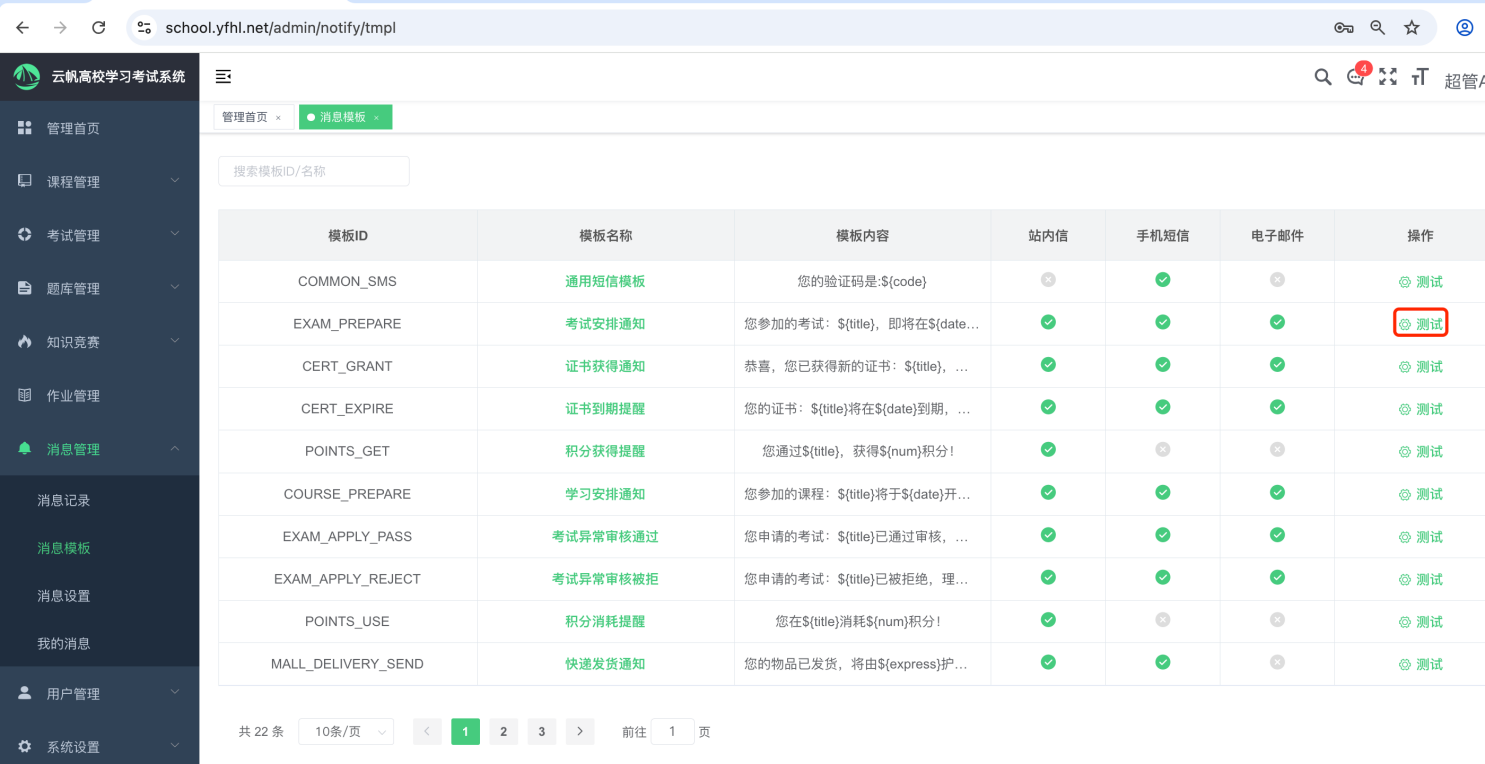Click 测试 for POINTS_USE template
The image size is (1485, 764).
point(1421,622)
